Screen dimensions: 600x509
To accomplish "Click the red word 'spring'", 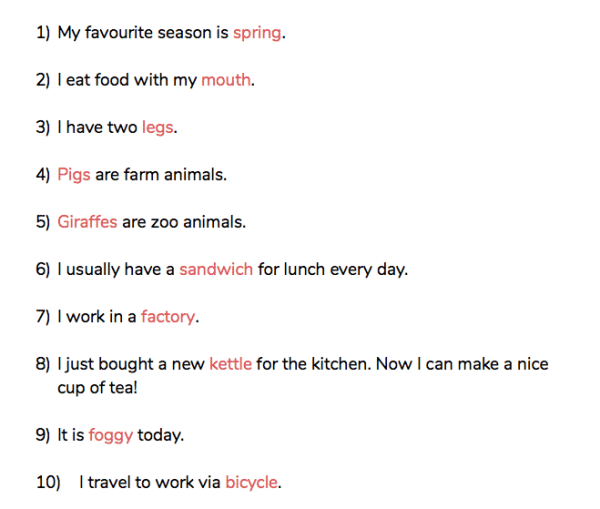I will click(x=257, y=34).
